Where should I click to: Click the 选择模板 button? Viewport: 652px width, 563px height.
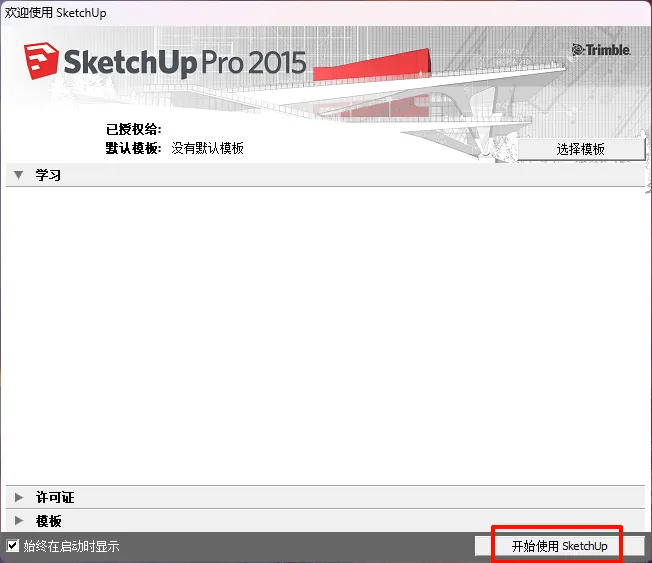coord(580,149)
